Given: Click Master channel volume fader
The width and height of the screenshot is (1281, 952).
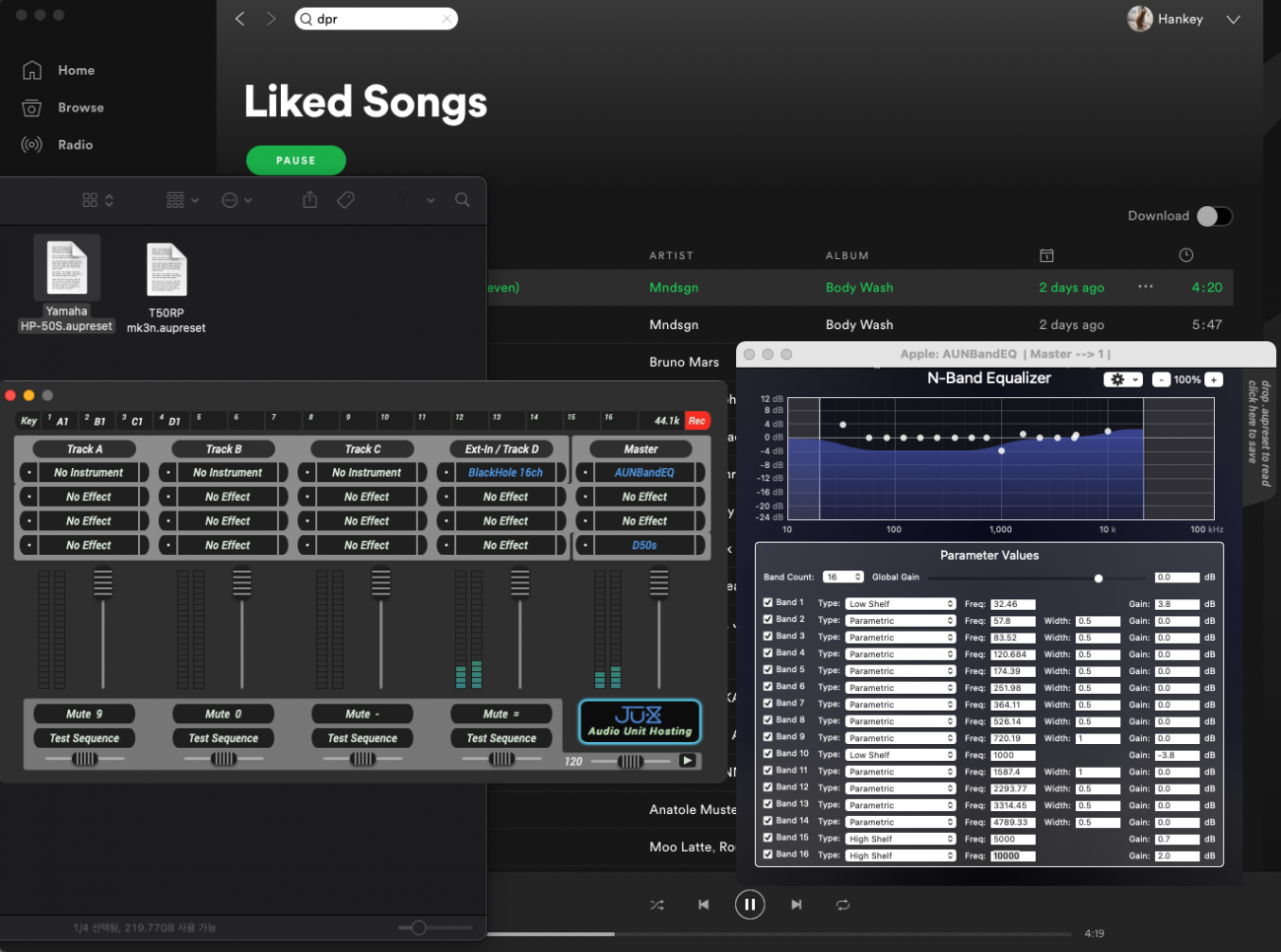Looking at the screenshot, I should tap(659, 583).
